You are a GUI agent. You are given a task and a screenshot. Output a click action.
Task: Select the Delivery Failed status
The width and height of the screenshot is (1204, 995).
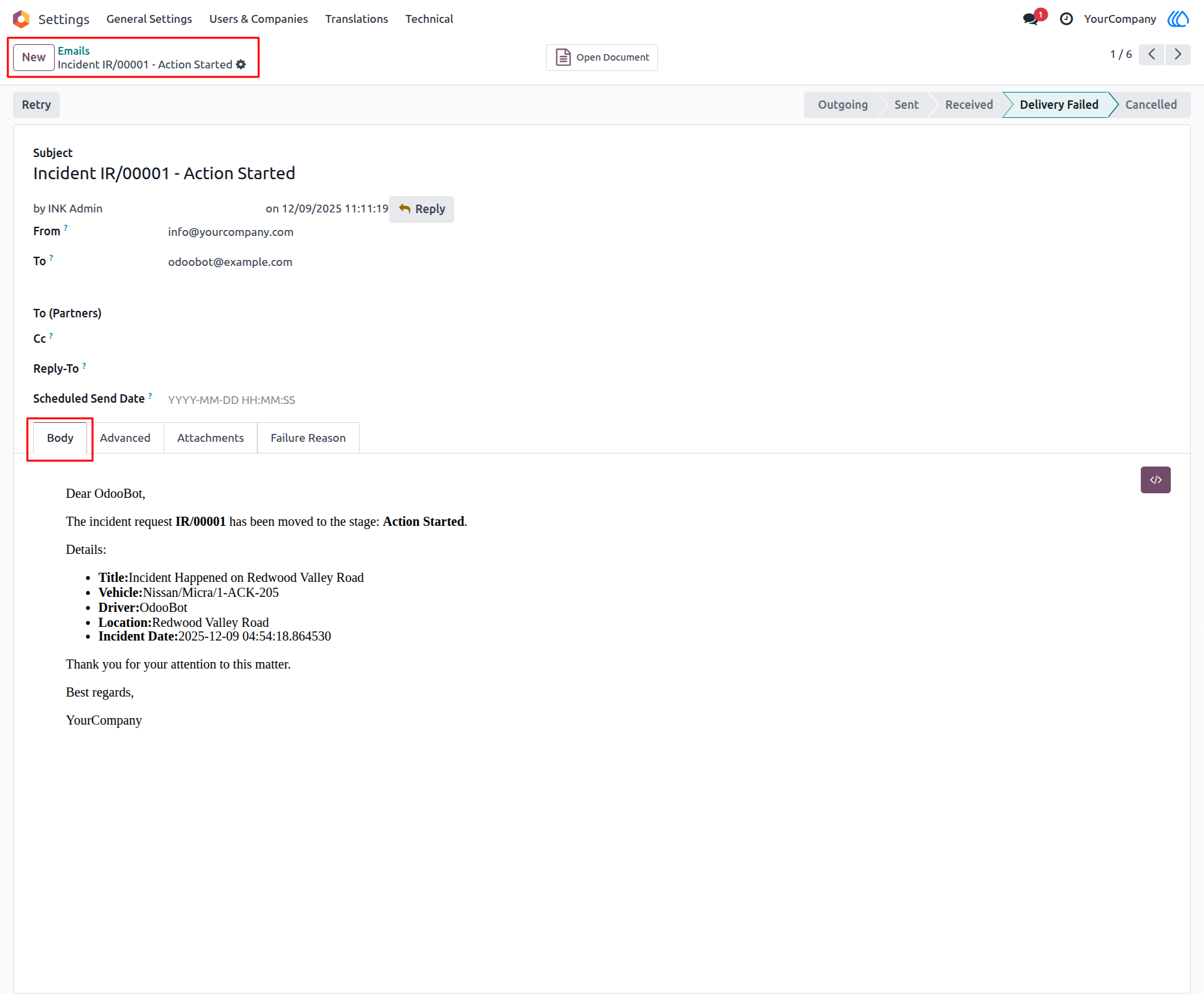click(1059, 105)
